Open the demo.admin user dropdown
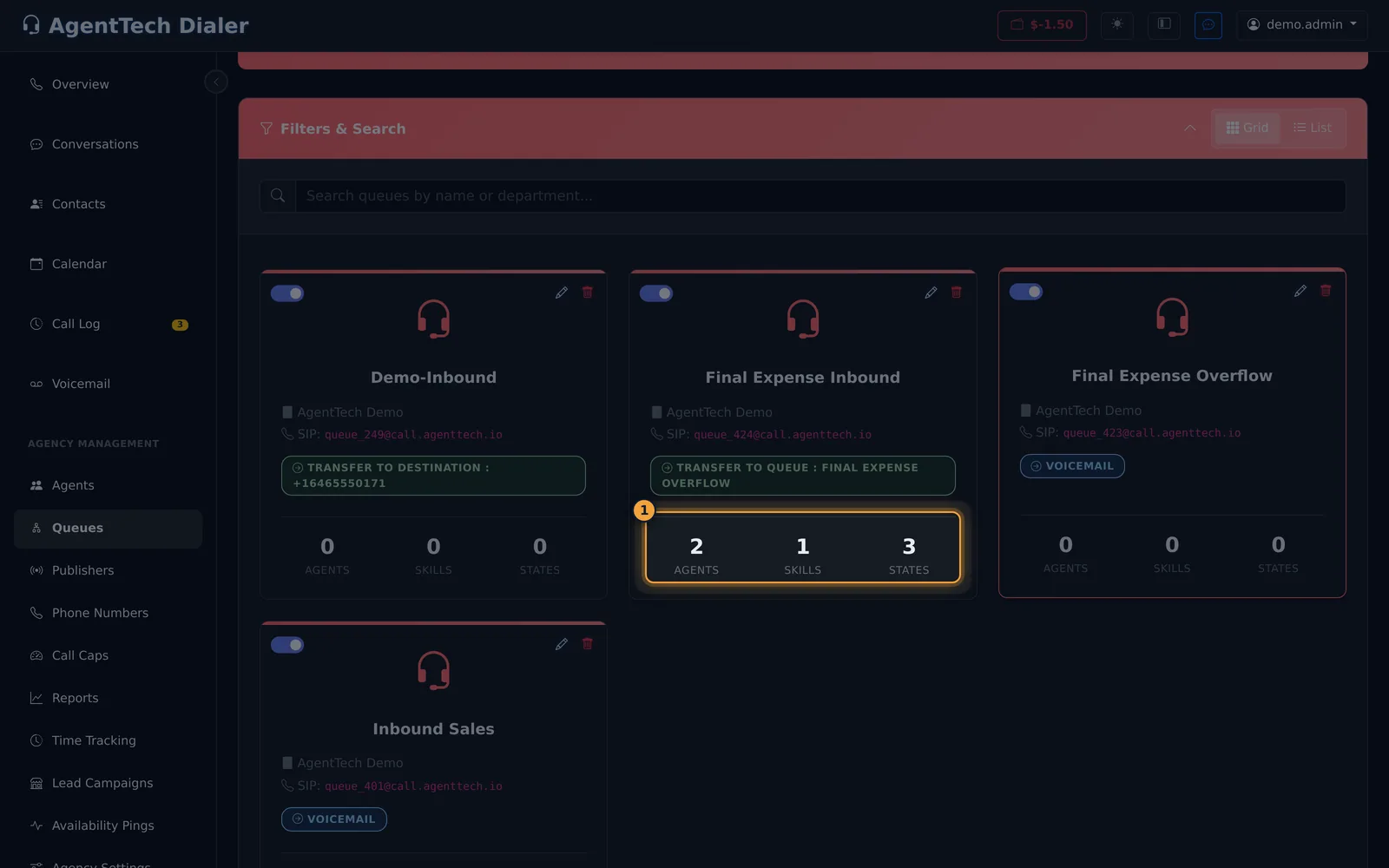 [x=1302, y=24]
